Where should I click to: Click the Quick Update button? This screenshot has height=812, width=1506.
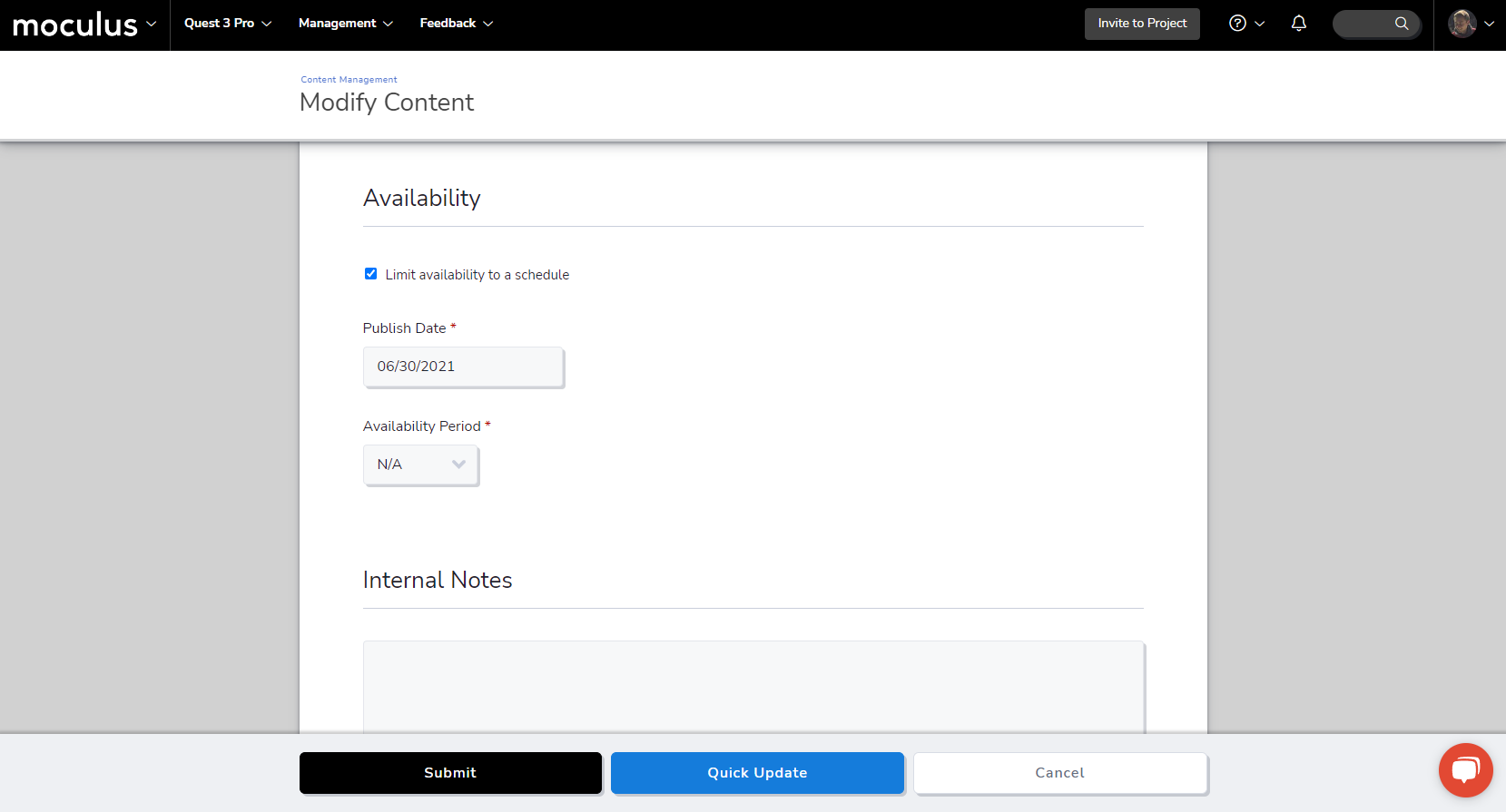click(757, 773)
